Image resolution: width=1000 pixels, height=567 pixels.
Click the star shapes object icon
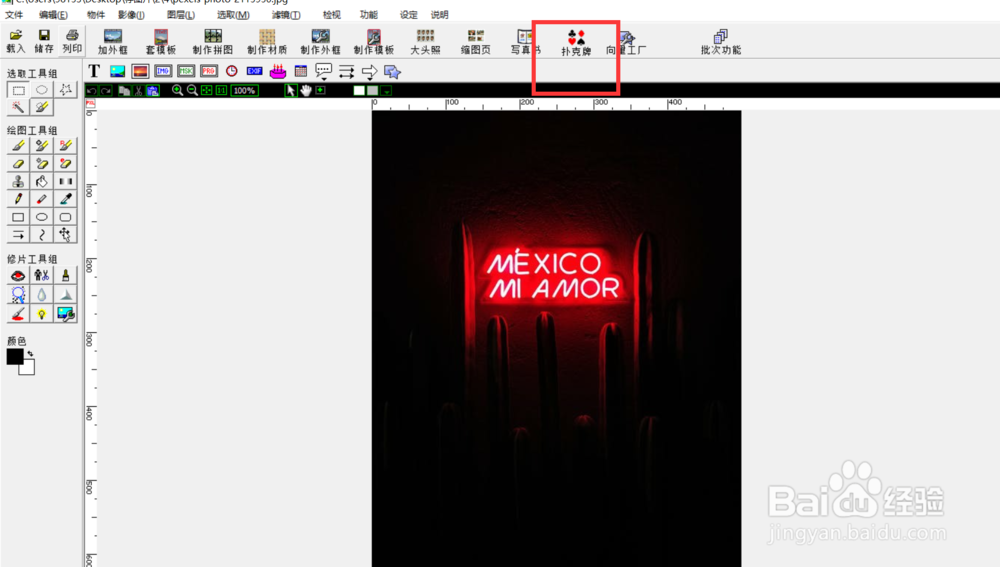[392, 71]
